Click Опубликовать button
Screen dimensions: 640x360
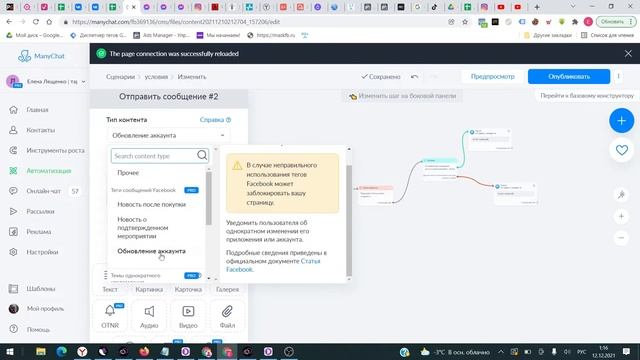(569, 76)
